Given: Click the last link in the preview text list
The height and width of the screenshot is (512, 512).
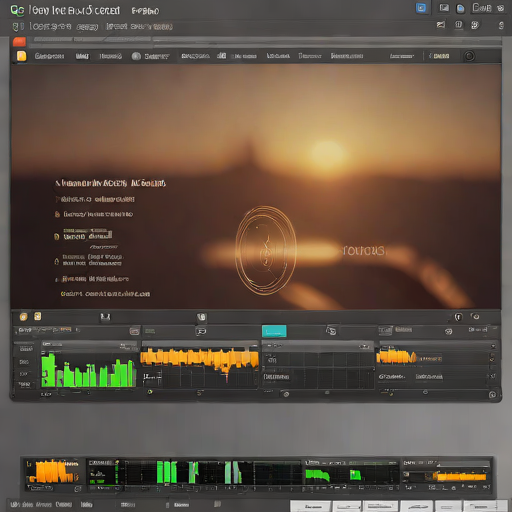Looking at the screenshot, I should [105, 294].
